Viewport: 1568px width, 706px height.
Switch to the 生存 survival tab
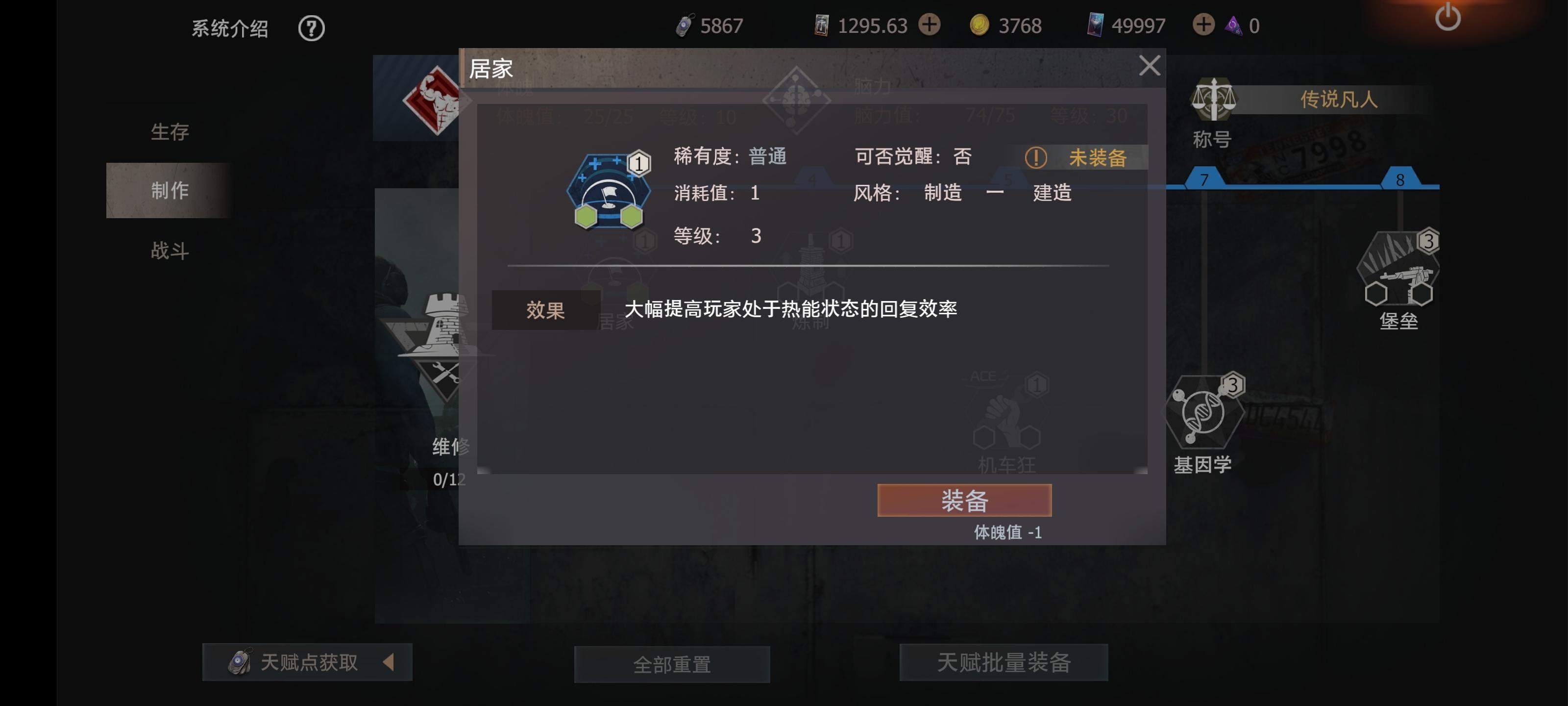coord(170,131)
